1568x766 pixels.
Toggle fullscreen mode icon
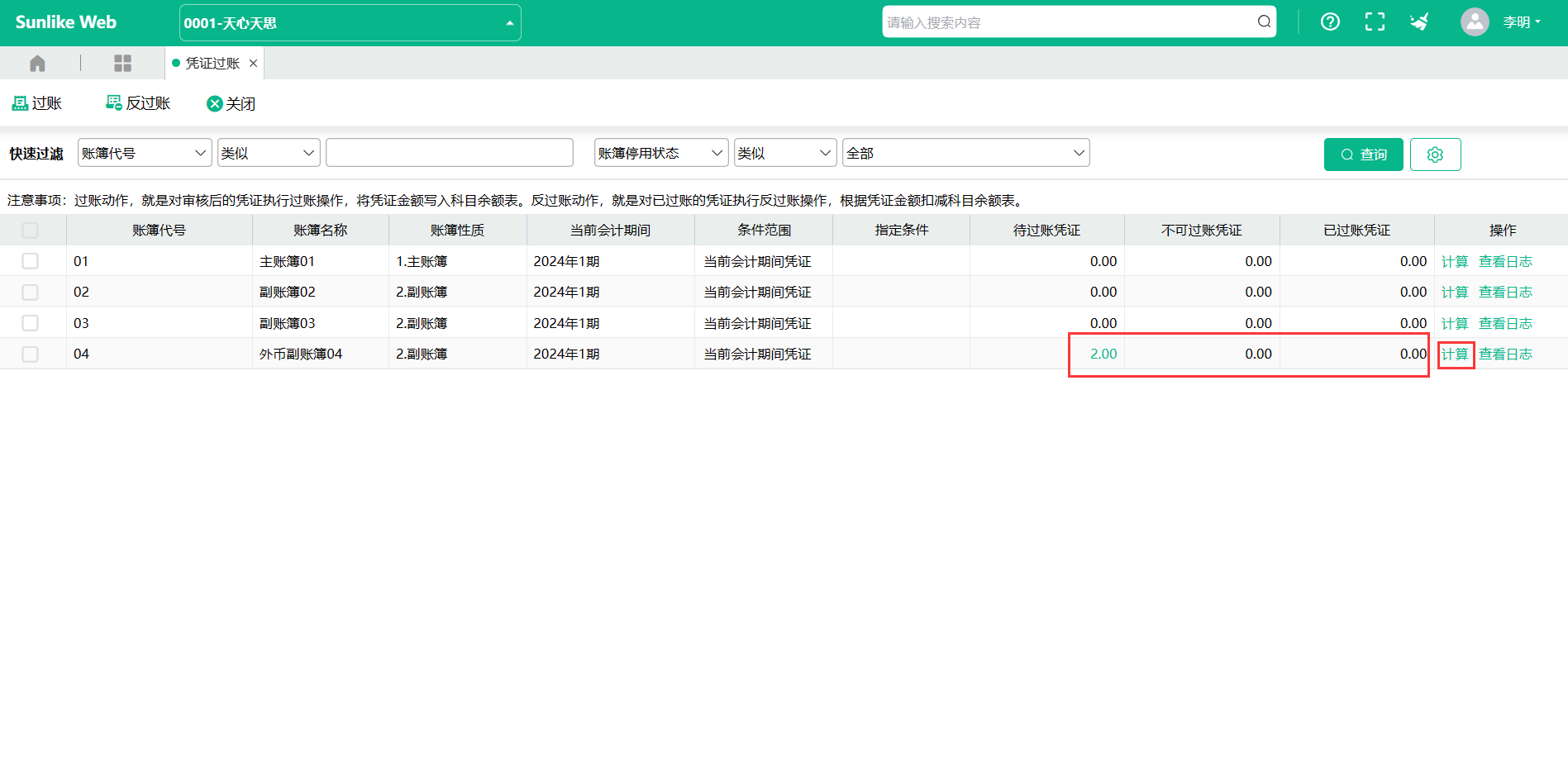click(1375, 22)
